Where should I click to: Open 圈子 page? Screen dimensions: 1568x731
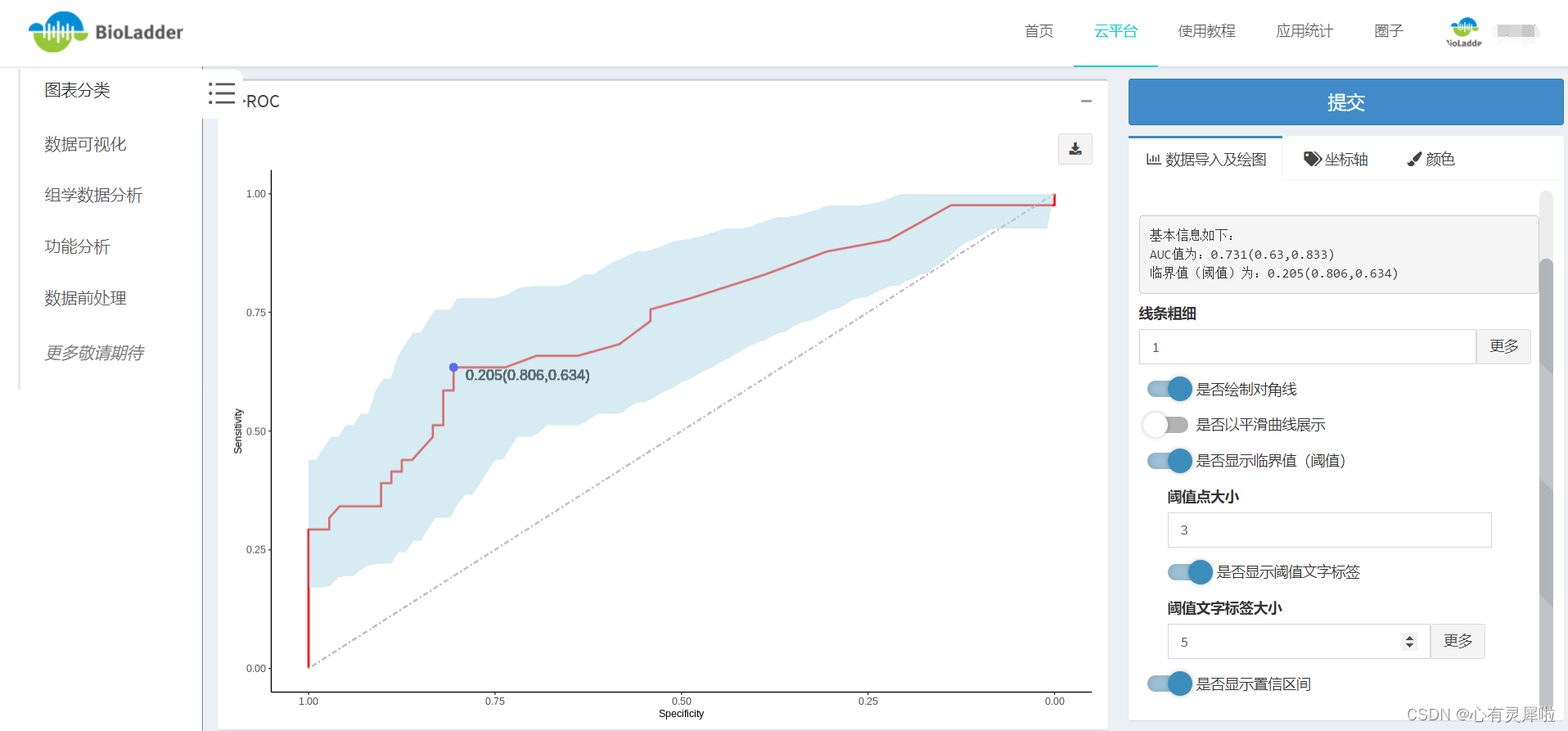pyautogui.click(x=1389, y=31)
